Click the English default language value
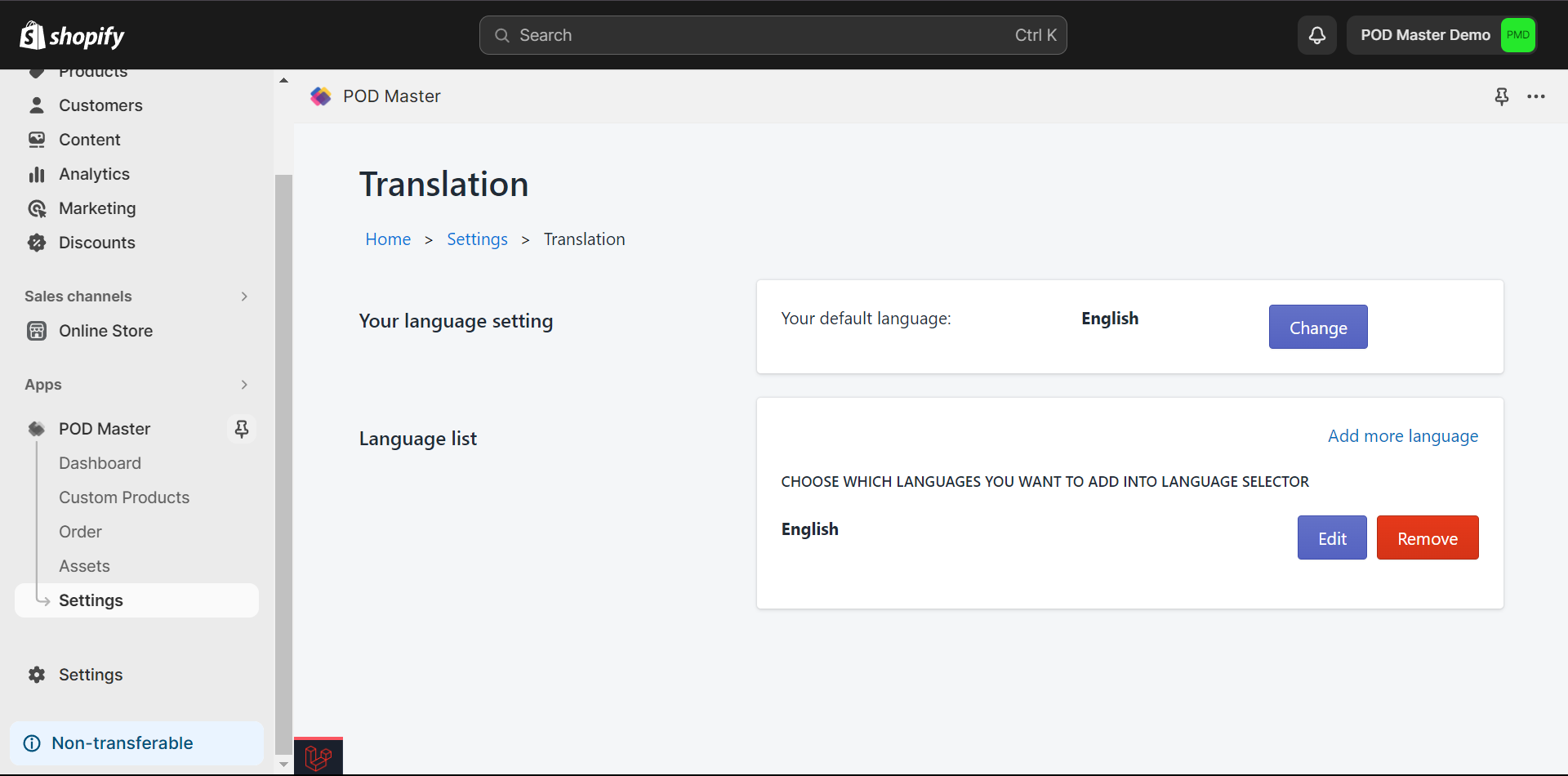 tap(1110, 319)
